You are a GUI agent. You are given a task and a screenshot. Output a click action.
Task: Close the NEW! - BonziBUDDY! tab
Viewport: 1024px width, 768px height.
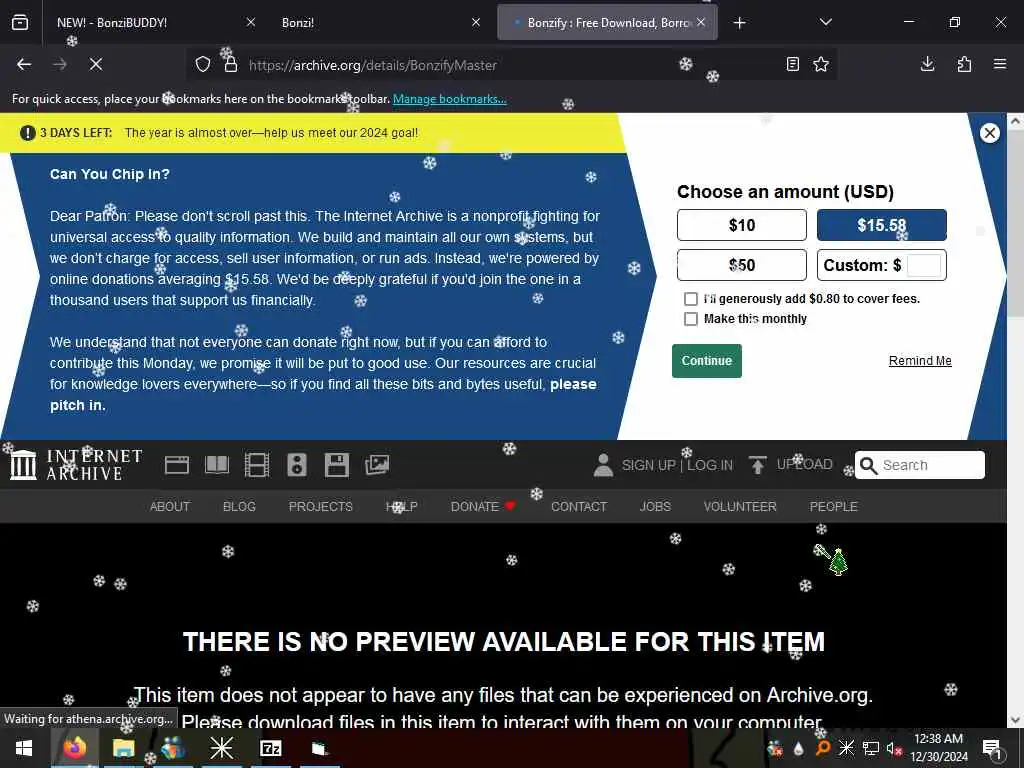(251, 23)
